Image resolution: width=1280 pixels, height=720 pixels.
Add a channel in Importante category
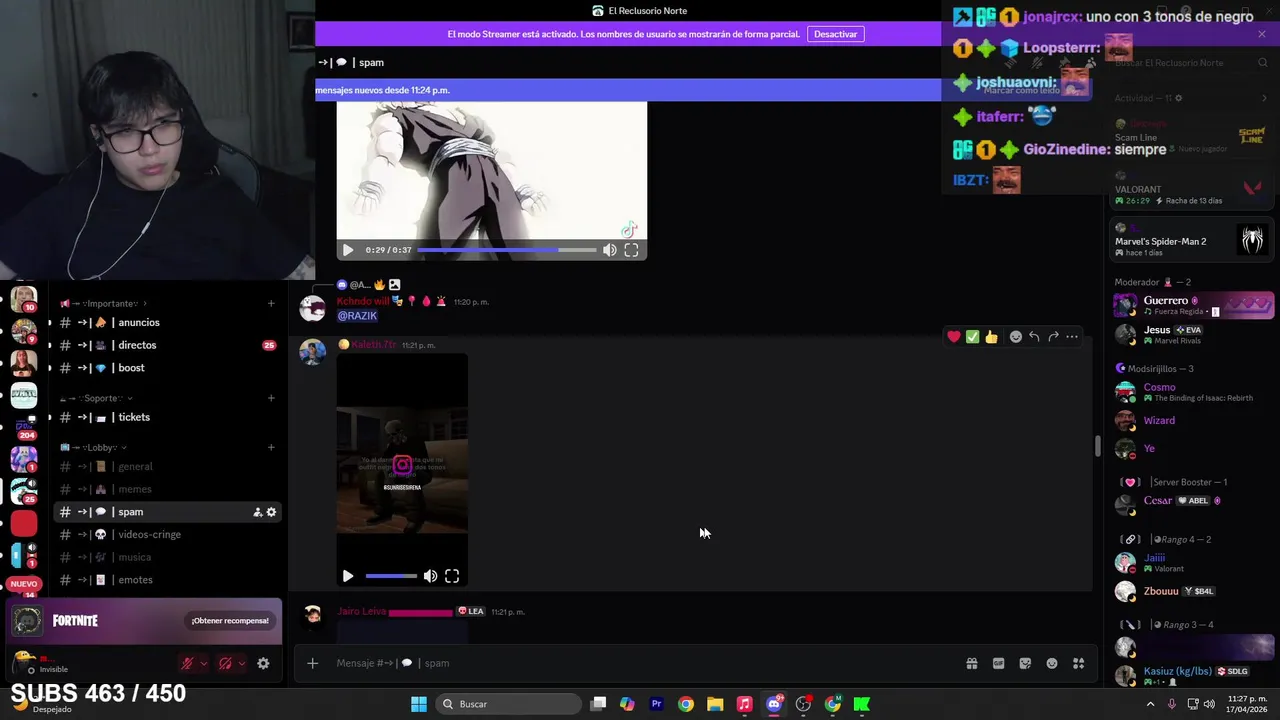271,303
